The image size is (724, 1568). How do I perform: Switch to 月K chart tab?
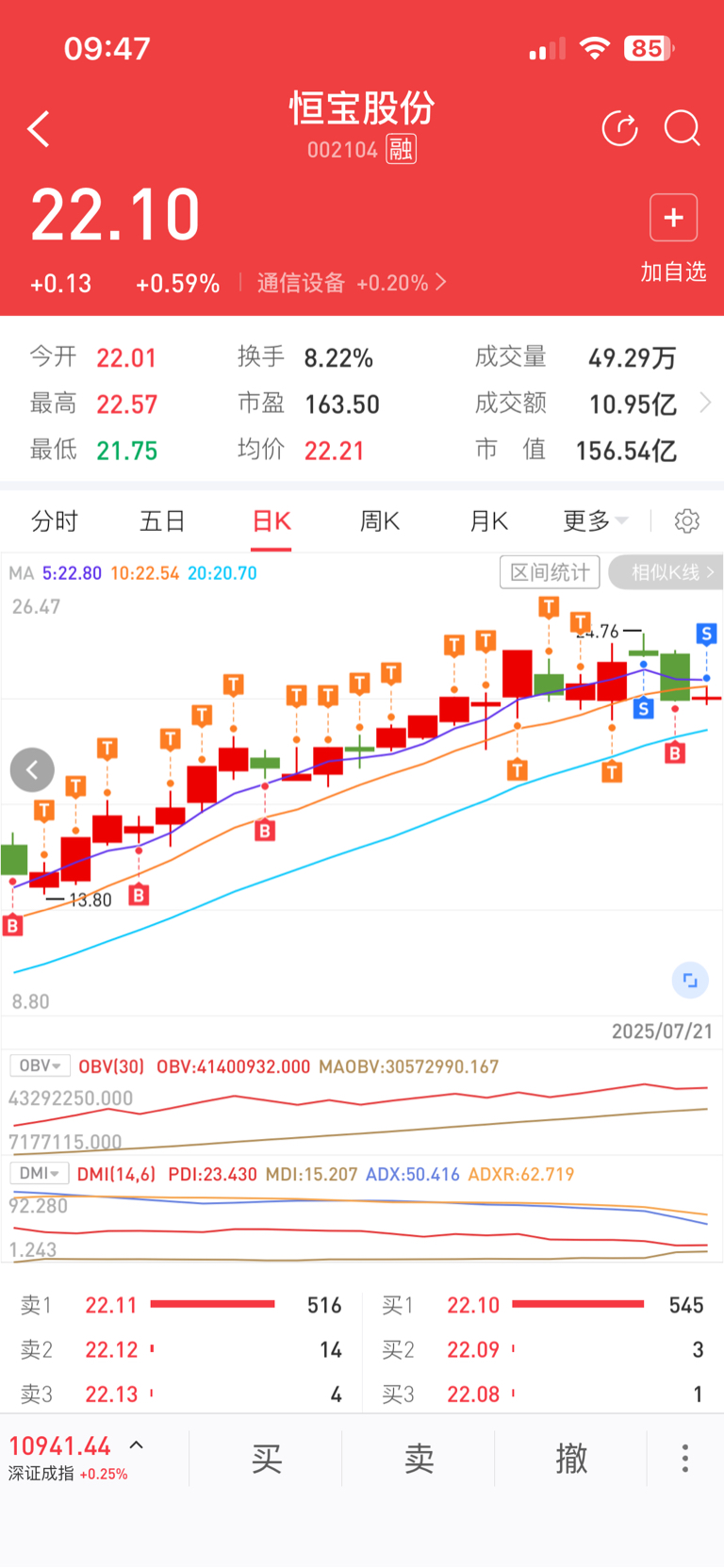(x=489, y=520)
